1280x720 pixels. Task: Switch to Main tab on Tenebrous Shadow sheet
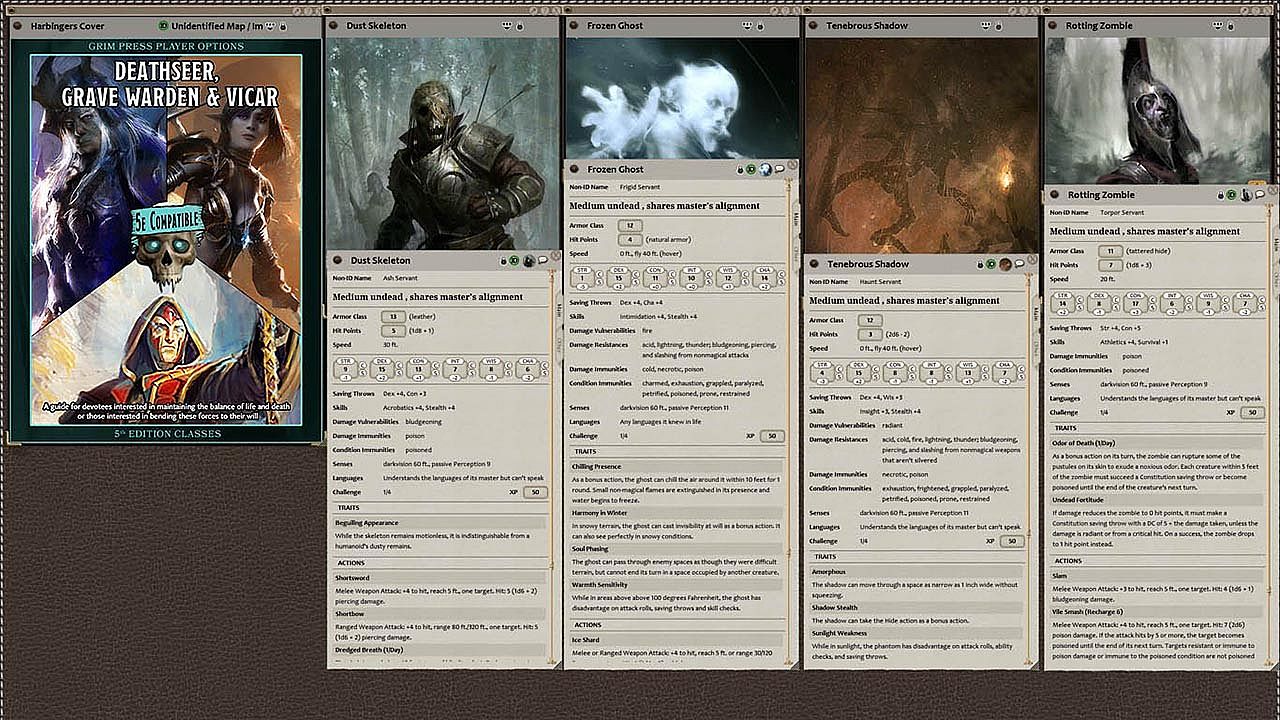point(1036,313)
